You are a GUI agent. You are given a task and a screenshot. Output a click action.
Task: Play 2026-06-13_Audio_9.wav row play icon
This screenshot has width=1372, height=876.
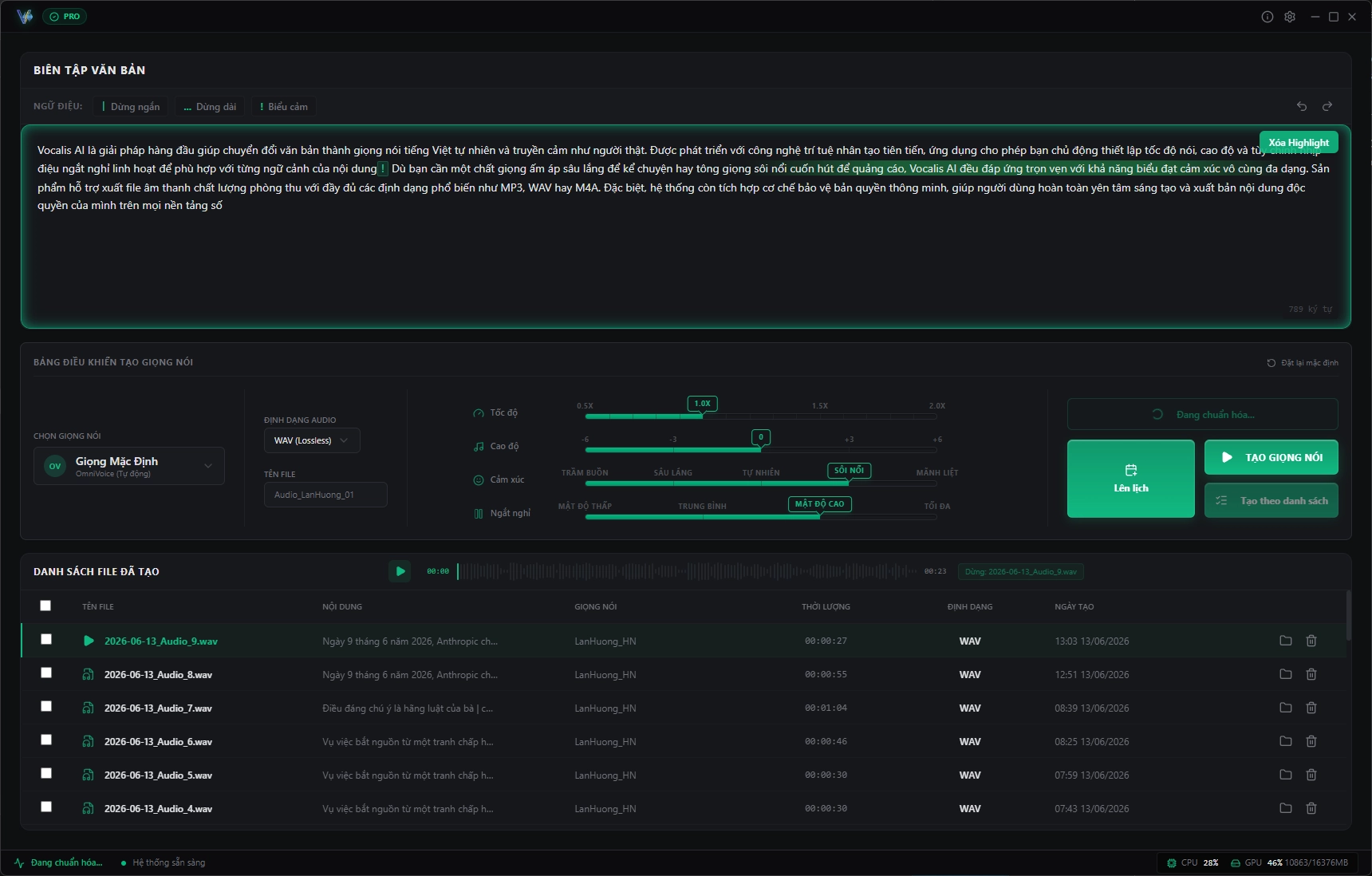[89, 641]
